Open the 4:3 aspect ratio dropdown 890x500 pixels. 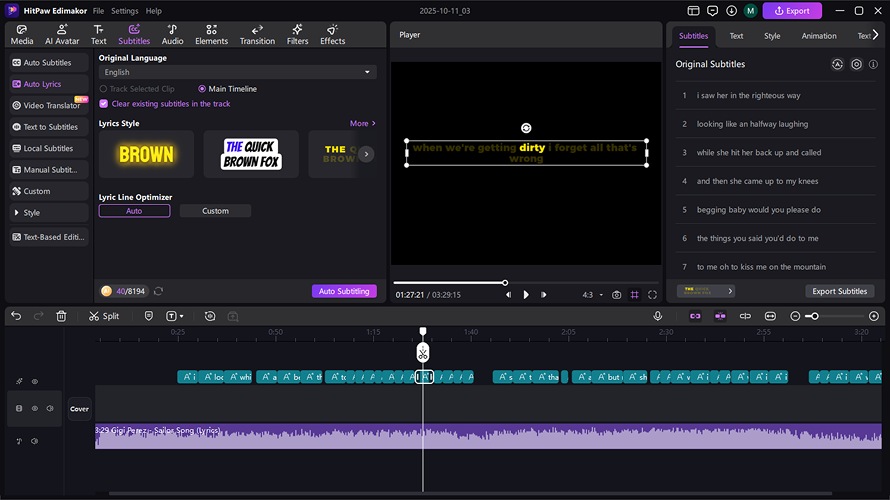coord(591,295)
